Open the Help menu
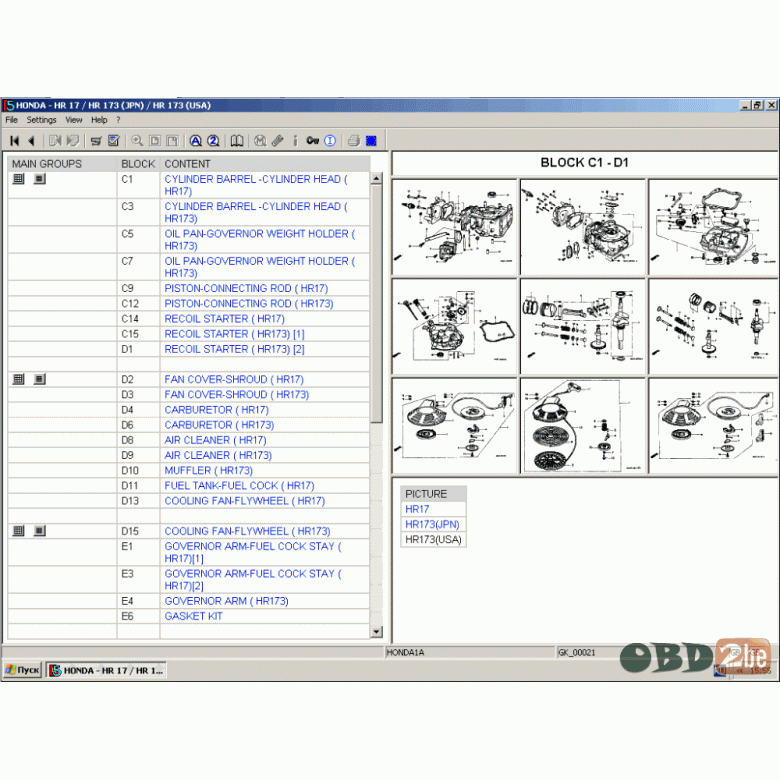Viewport: 780px width, 780px height. (99, 120)
